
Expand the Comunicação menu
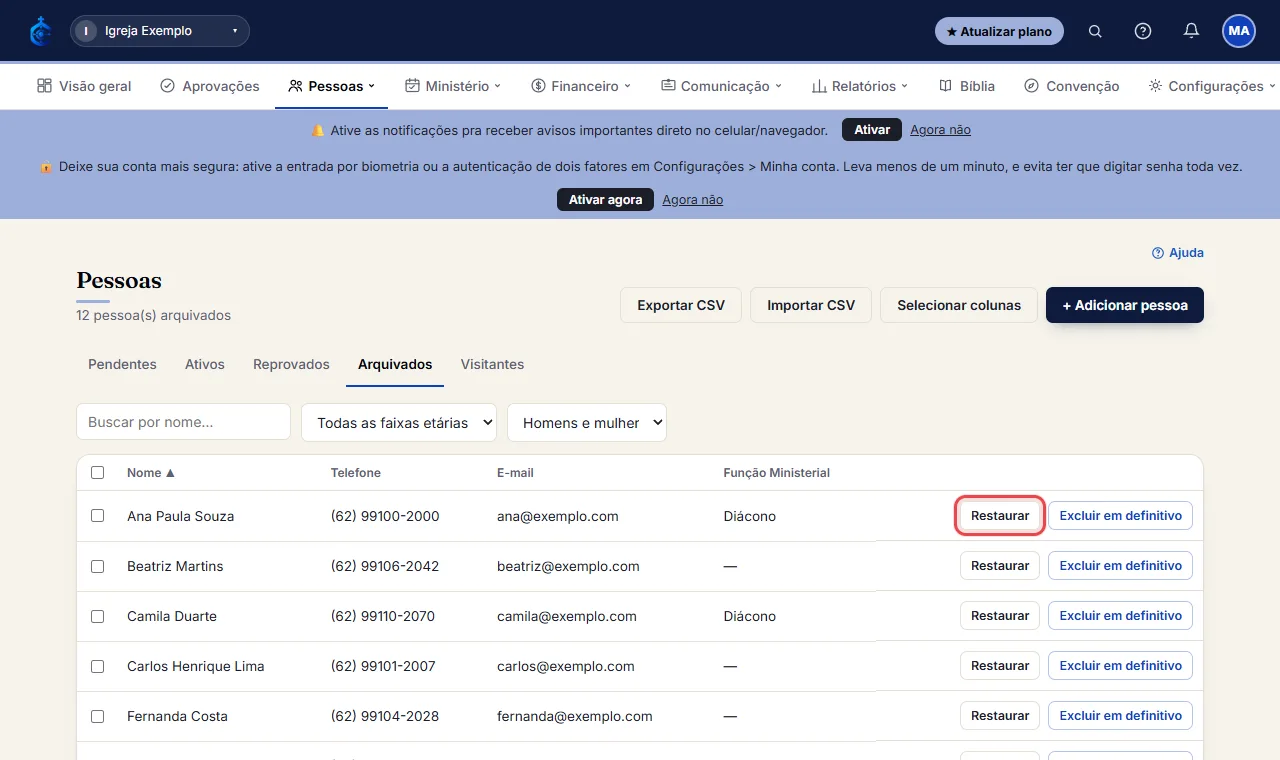point(721,86)
